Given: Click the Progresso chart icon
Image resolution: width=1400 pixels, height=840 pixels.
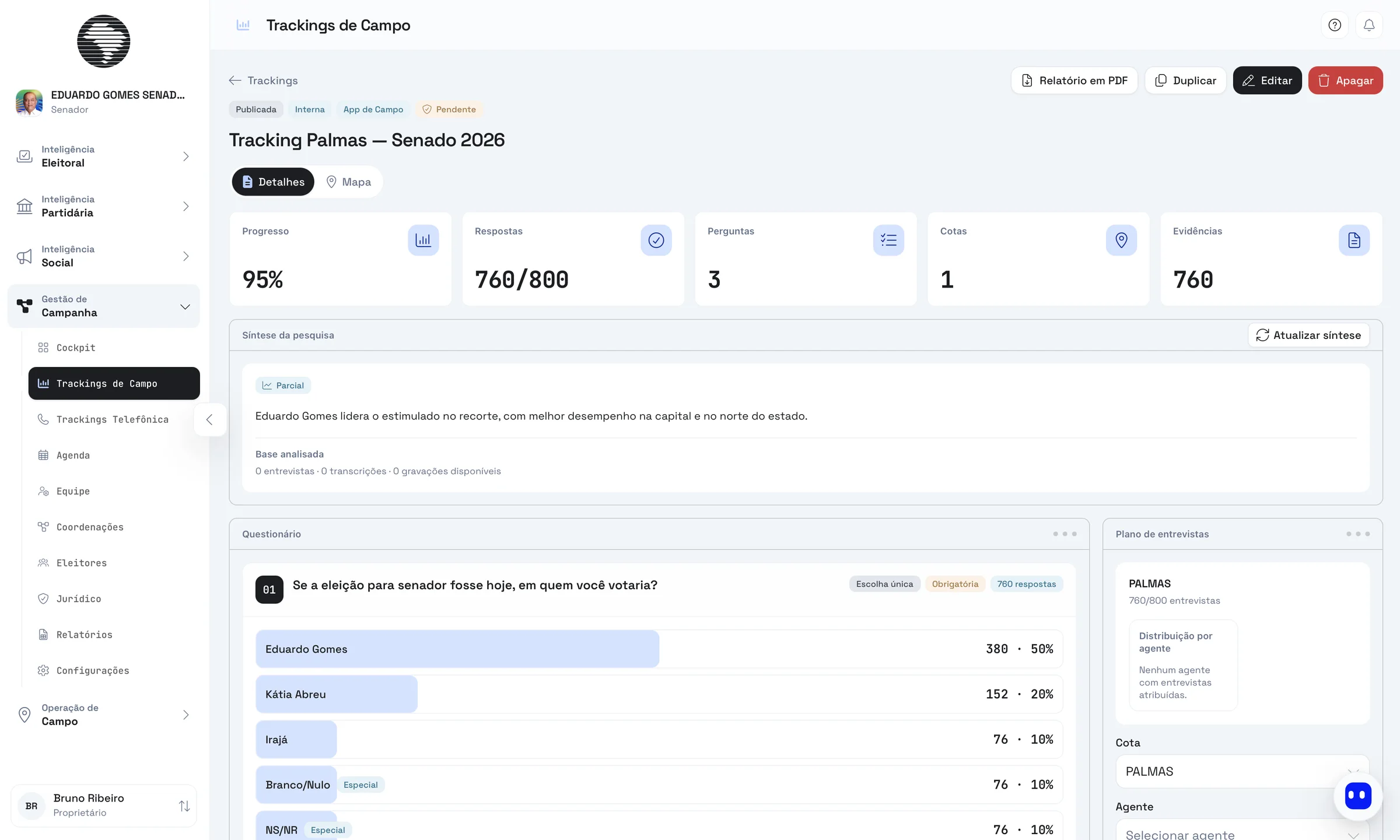Looking at the screenshot, I should [423, 240].
